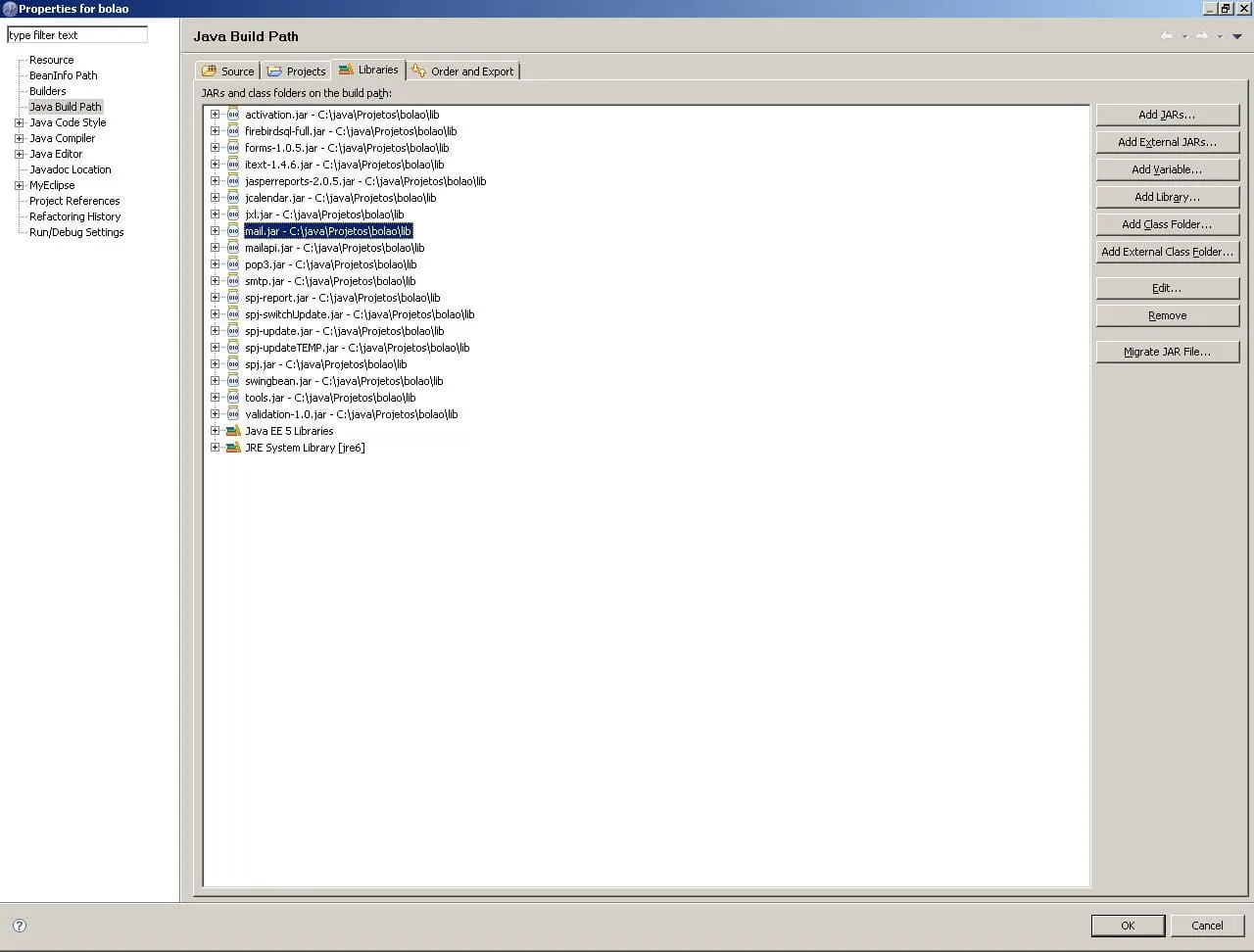Screen dimensions: 1254x952
Task: Expand the Java Editor tree node
Action: coord(19,154)
